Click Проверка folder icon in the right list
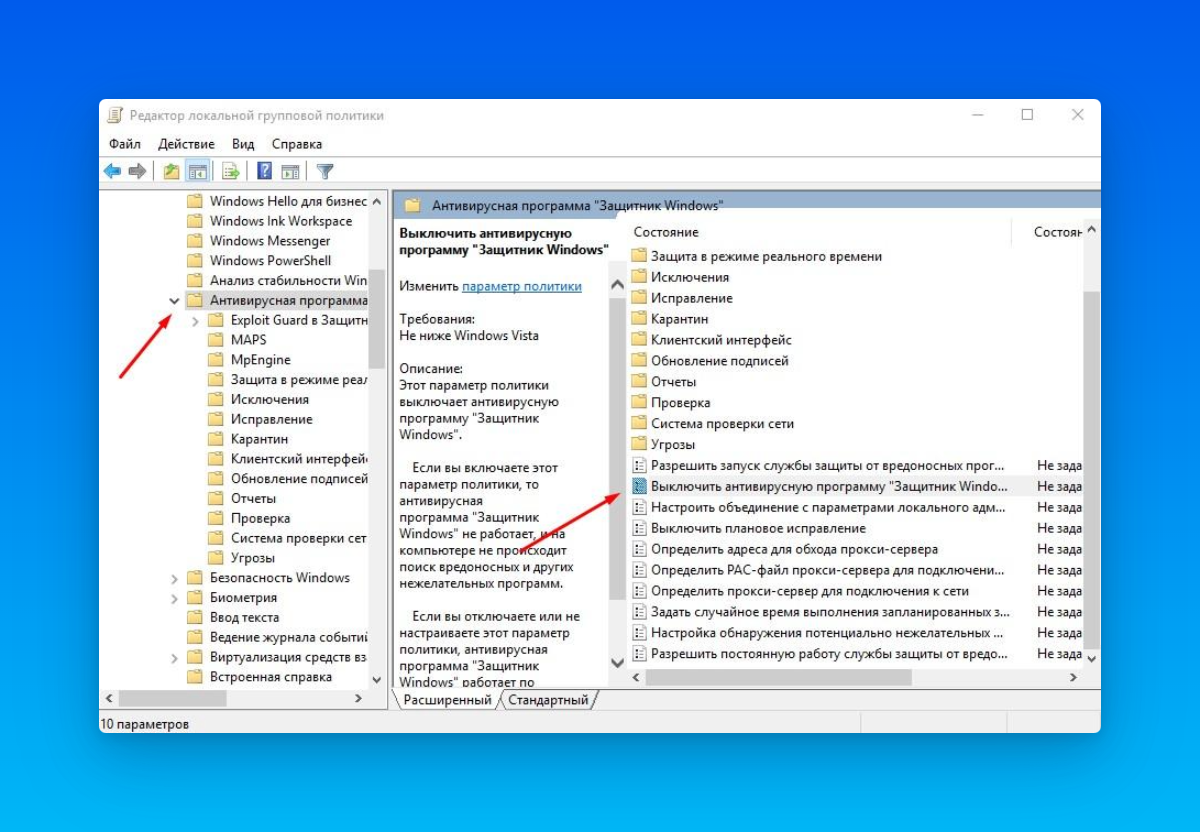1200x832 pixels. [639, 403]
